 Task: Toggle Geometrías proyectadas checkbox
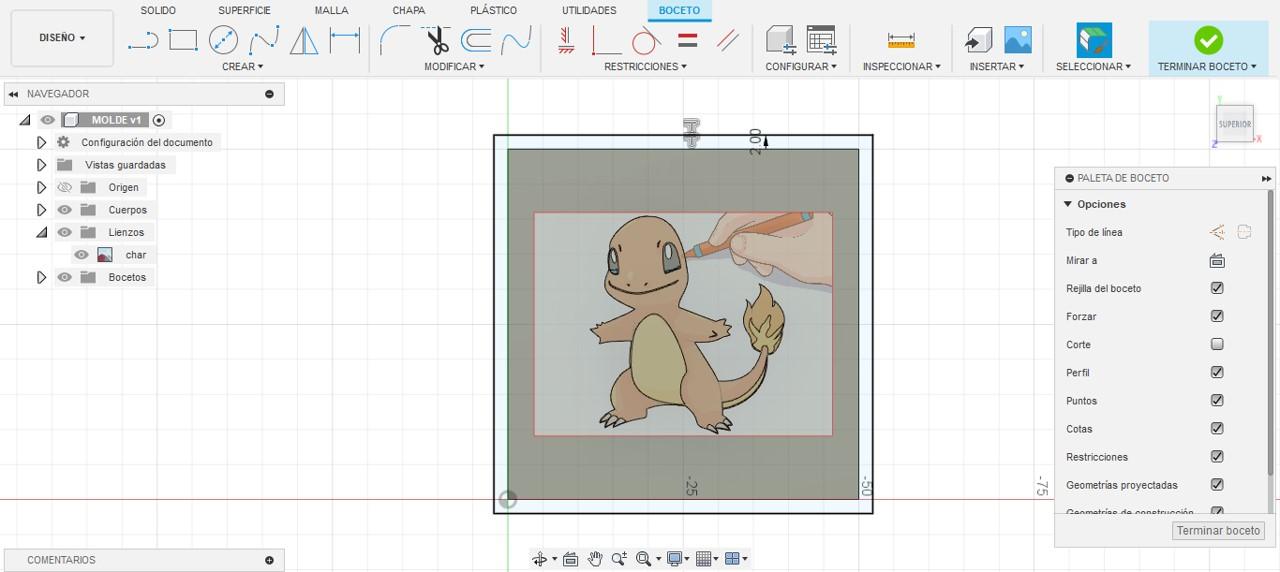[x=1217, y=484]
